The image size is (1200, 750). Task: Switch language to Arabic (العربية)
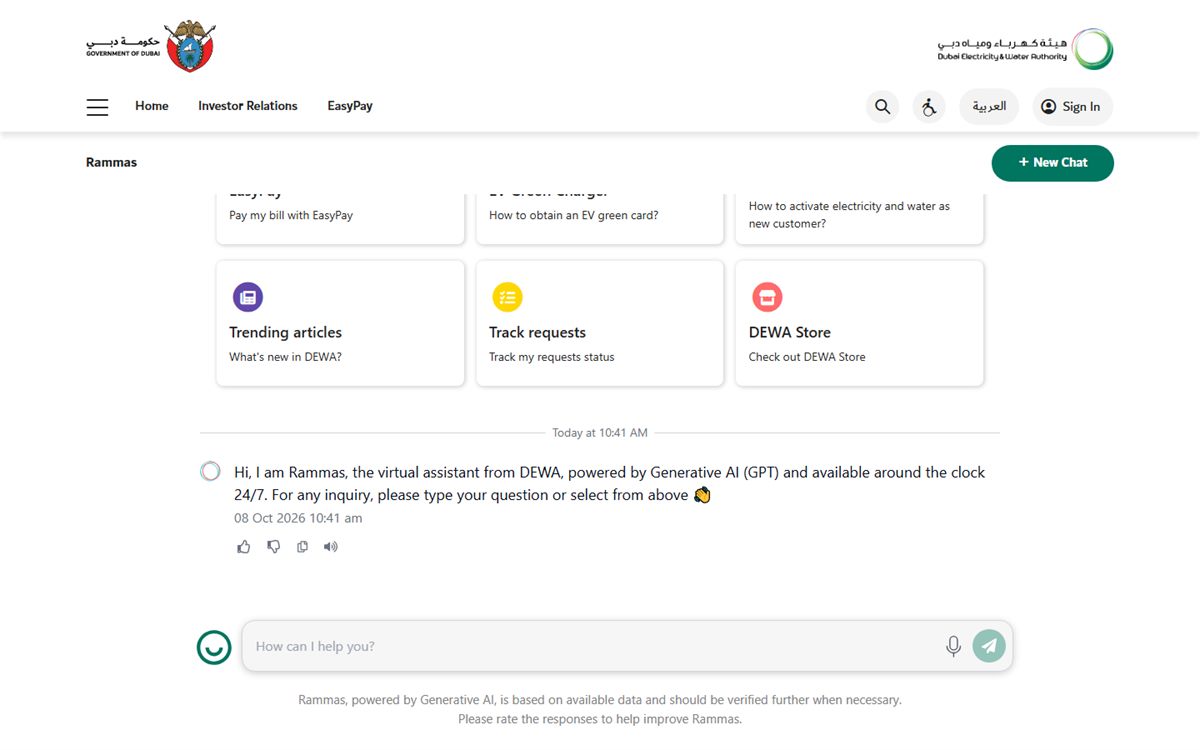tap(989, 107)
